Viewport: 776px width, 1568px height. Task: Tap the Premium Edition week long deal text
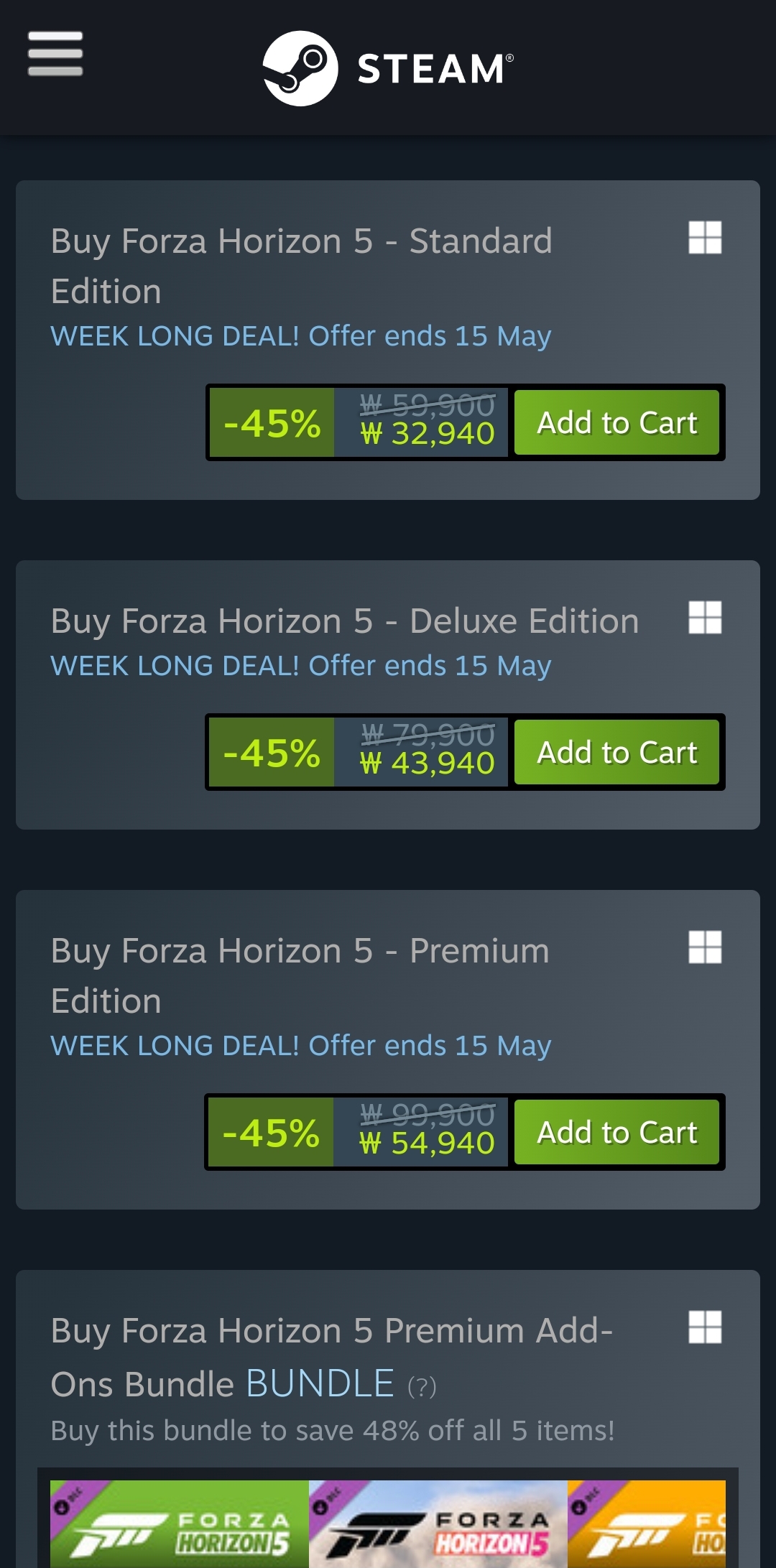coord(301,1046)
